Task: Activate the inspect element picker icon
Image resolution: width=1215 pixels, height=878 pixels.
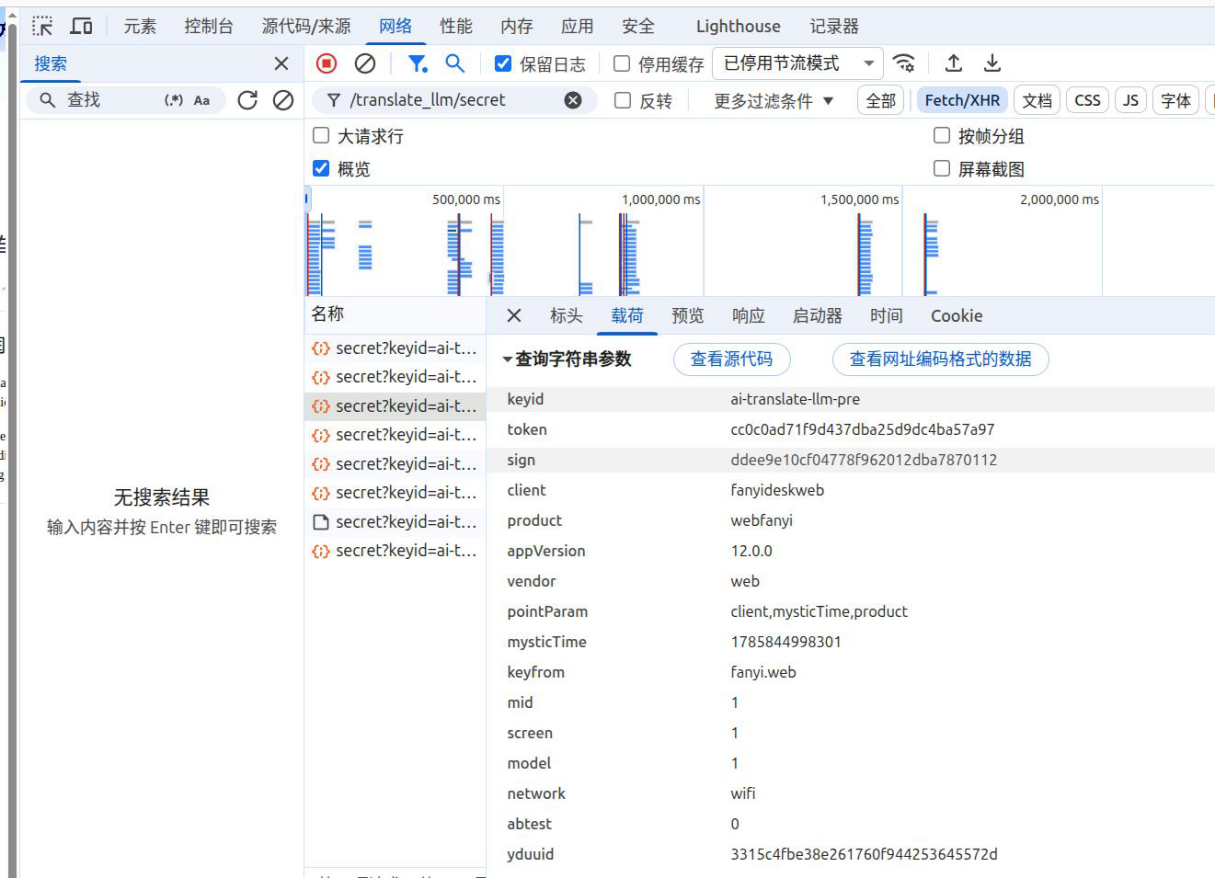Action: 42,27
